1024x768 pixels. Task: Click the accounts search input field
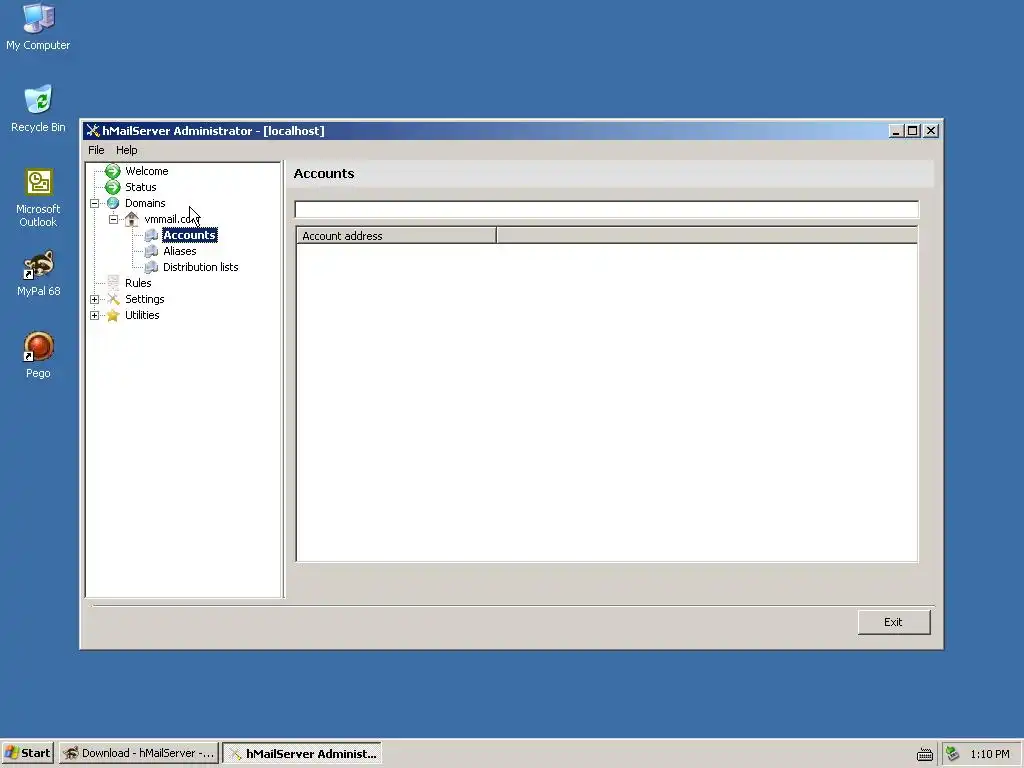[607, 210]
